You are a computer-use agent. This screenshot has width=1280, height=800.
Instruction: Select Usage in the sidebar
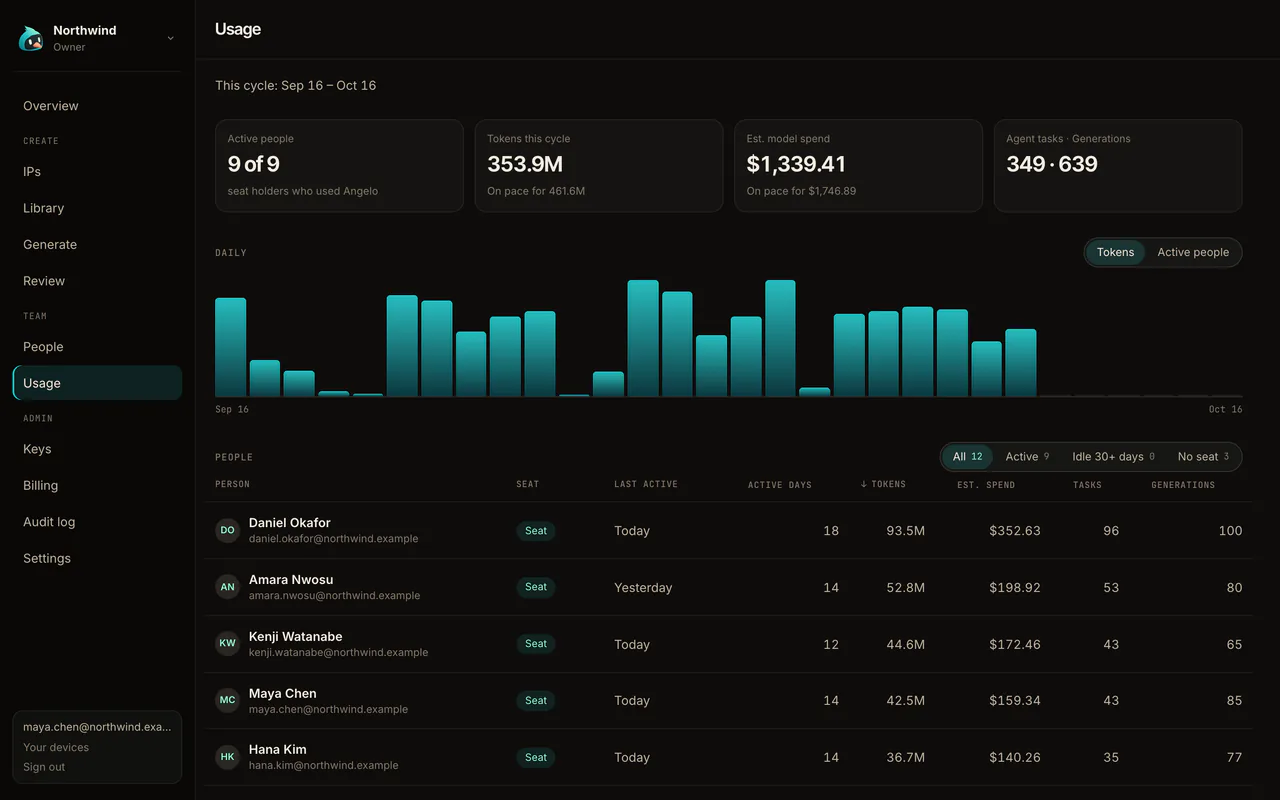[97, 383]
